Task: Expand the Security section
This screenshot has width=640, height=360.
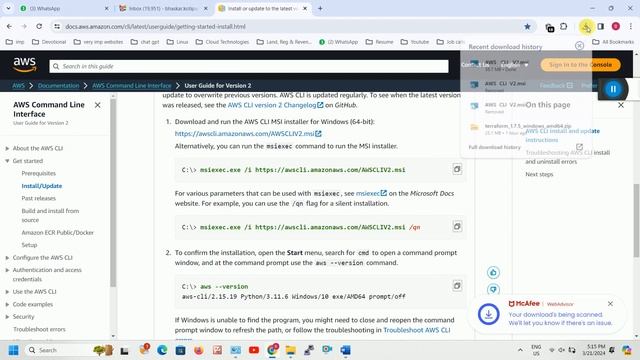Action: pos(7,317)
